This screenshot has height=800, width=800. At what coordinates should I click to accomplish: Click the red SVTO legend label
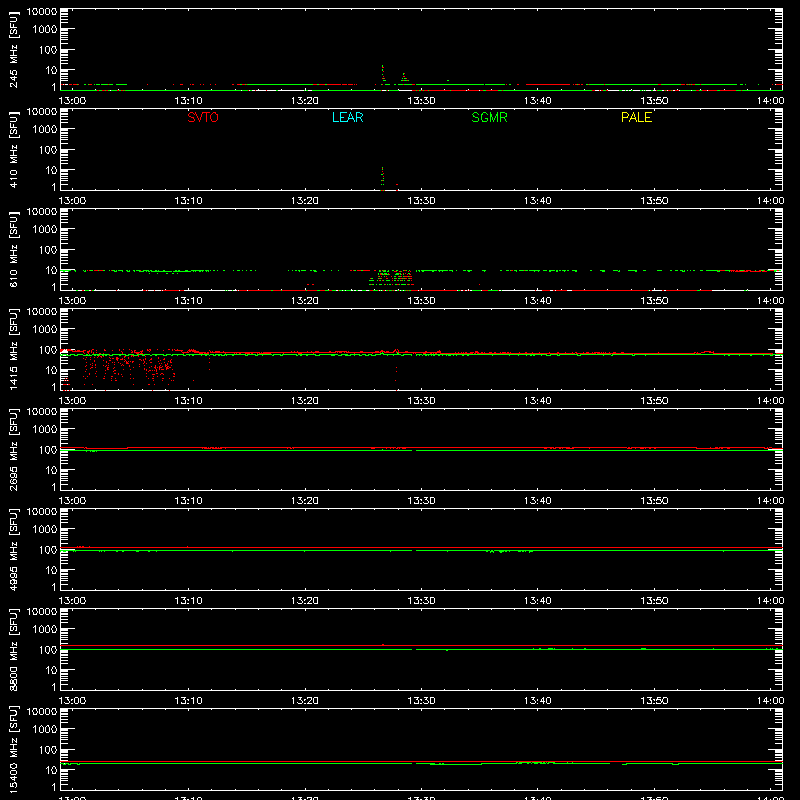pyautogui.click(x=203, y=117)
